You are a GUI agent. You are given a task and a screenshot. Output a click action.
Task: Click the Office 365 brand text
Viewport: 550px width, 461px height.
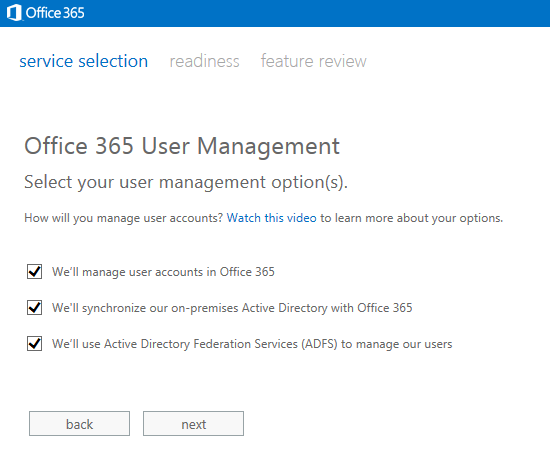[x=55, y=13]
